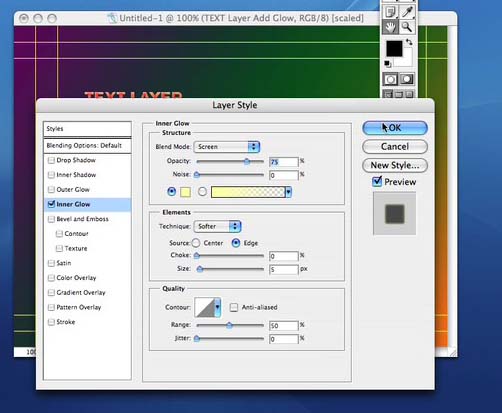Expand the Contour curve picker arrow
502x413 pixels.
coord(218,307)
